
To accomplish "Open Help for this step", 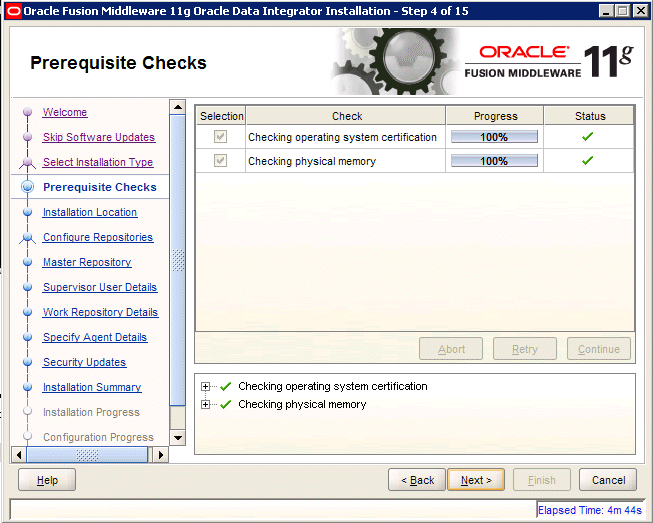I will [x=47, y=480].
